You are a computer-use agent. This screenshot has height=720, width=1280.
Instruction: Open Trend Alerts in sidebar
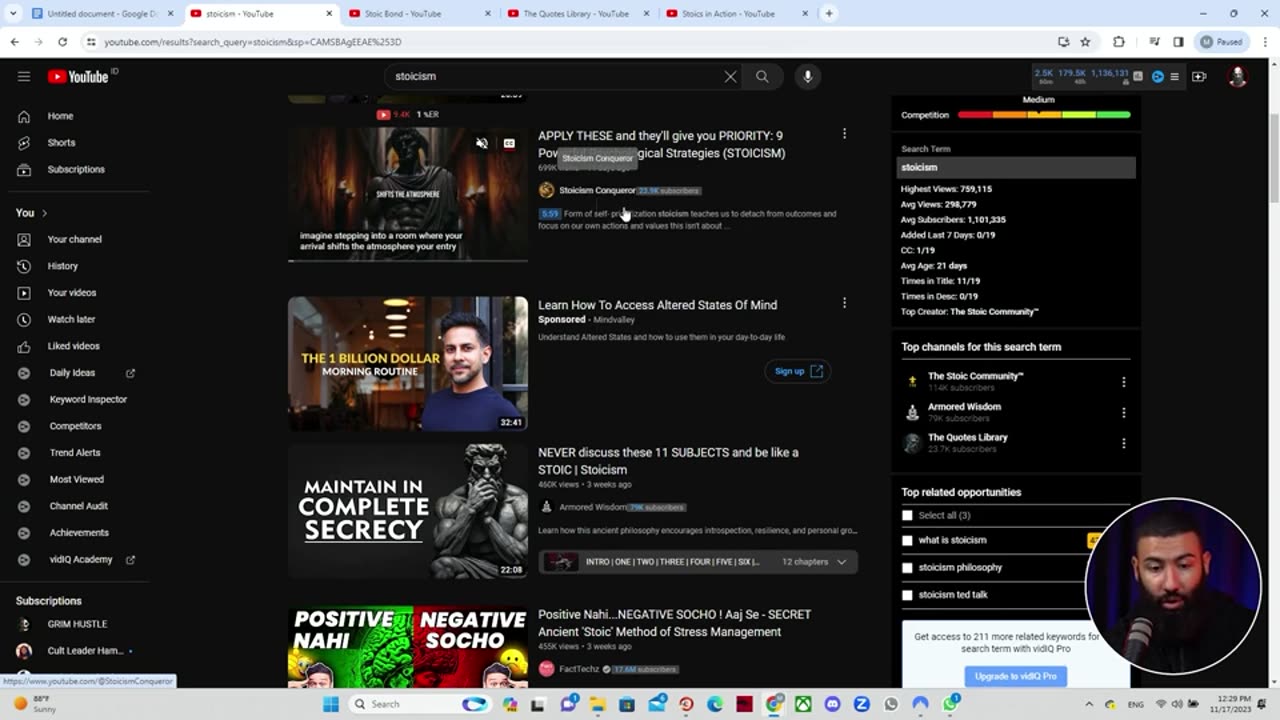click(76, 452)
